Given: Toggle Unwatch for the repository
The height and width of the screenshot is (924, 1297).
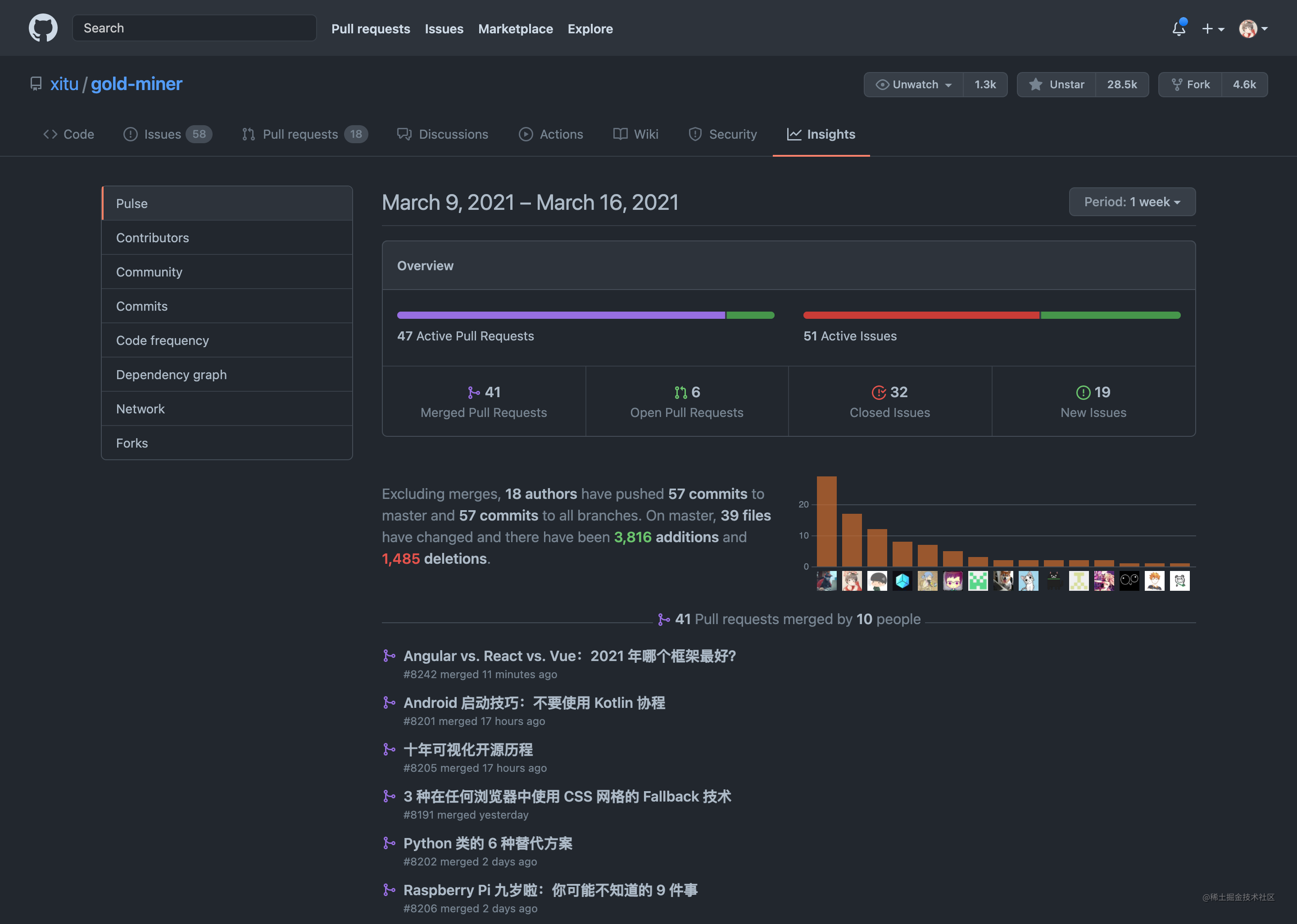Looking at the screenshot, I should pyautogui.click(x=914, y=85).
